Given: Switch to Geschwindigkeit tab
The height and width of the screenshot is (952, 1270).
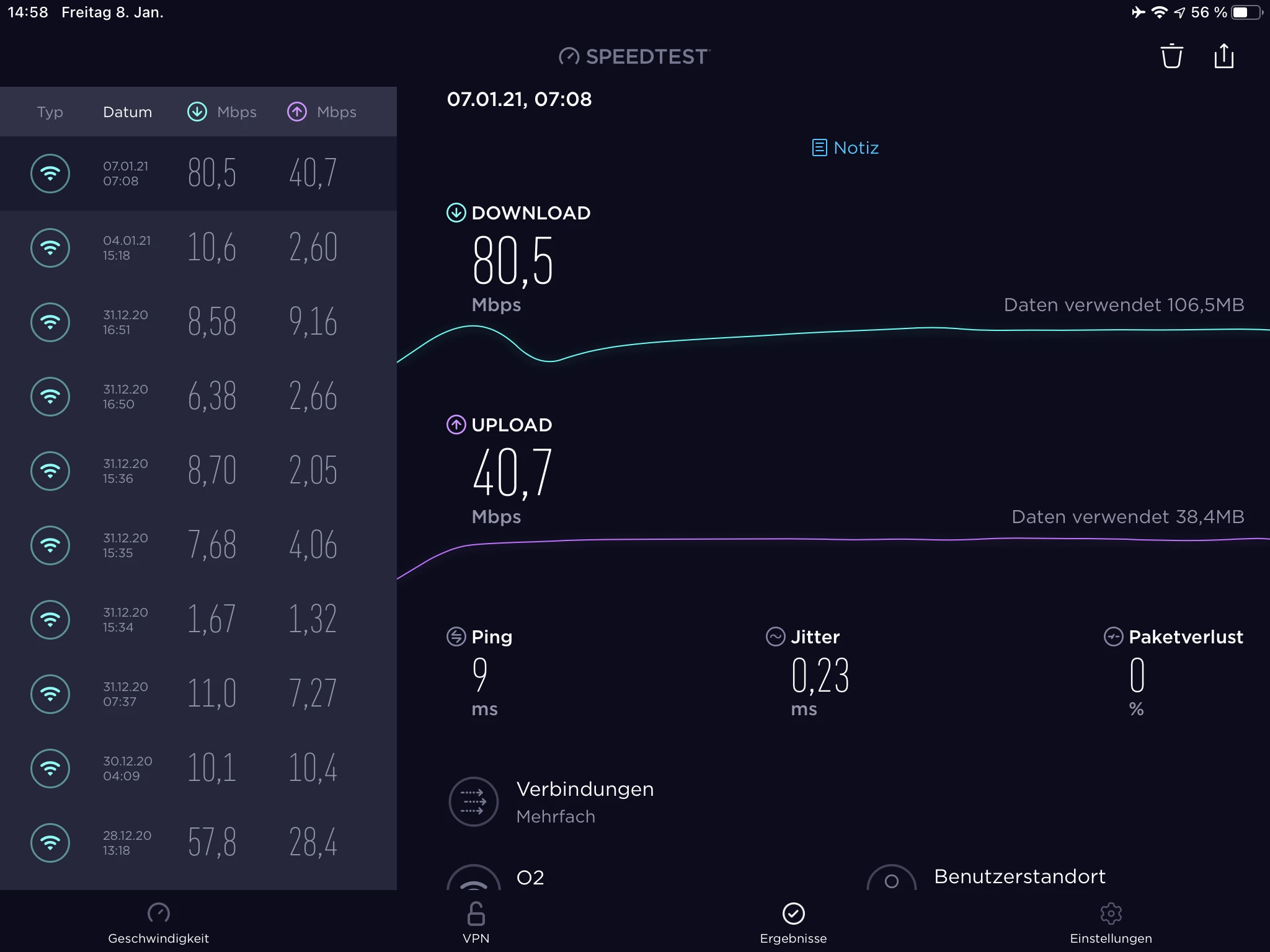Looking at the screenshot, I should tap(159, 922).
